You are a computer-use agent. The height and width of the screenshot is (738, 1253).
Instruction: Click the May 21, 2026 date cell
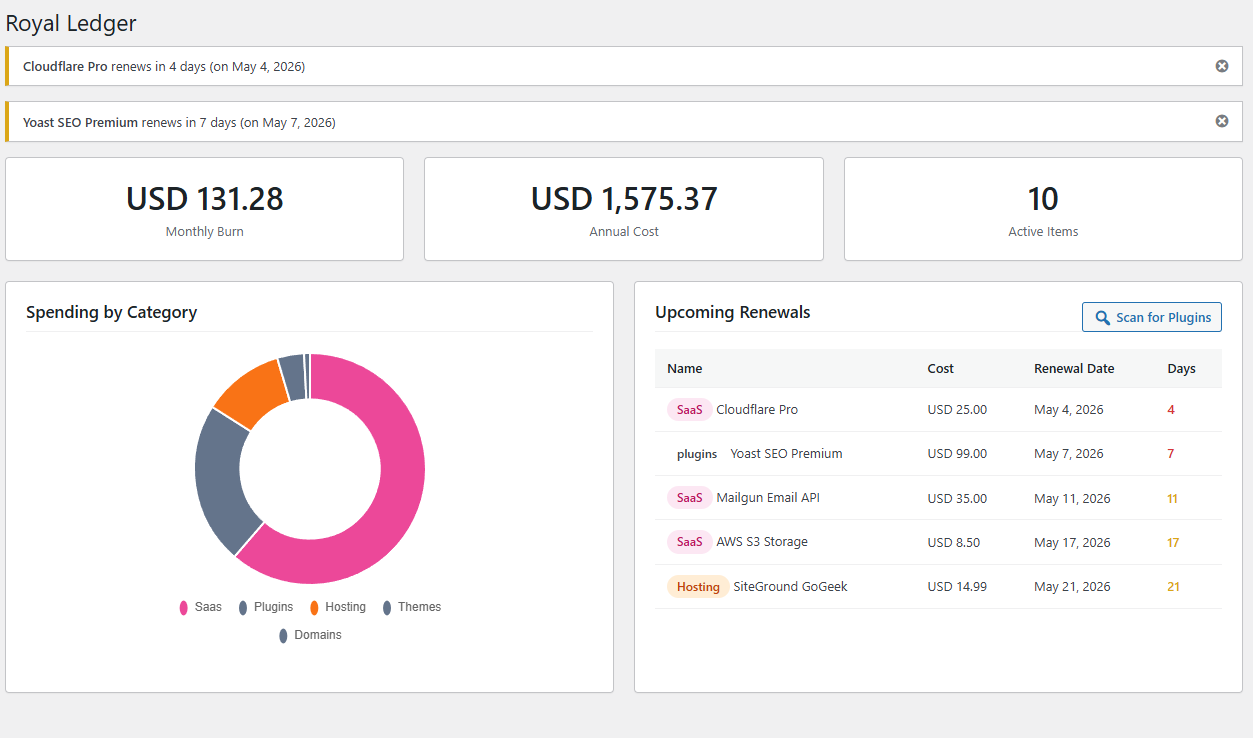click(1072, 587)
